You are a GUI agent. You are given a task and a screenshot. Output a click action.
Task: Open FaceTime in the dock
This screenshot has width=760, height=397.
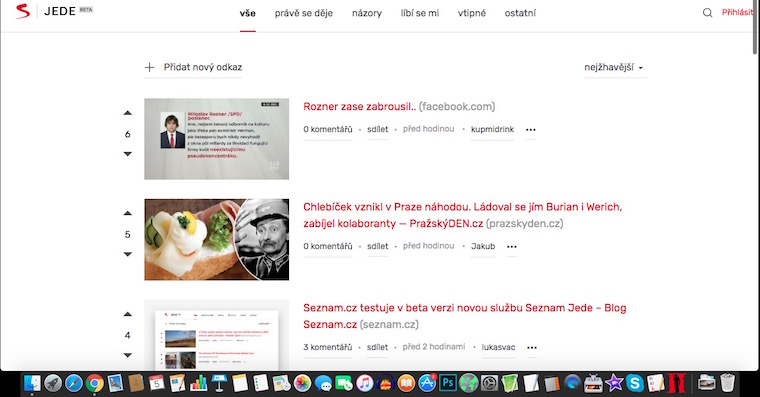tap(344, 383)
